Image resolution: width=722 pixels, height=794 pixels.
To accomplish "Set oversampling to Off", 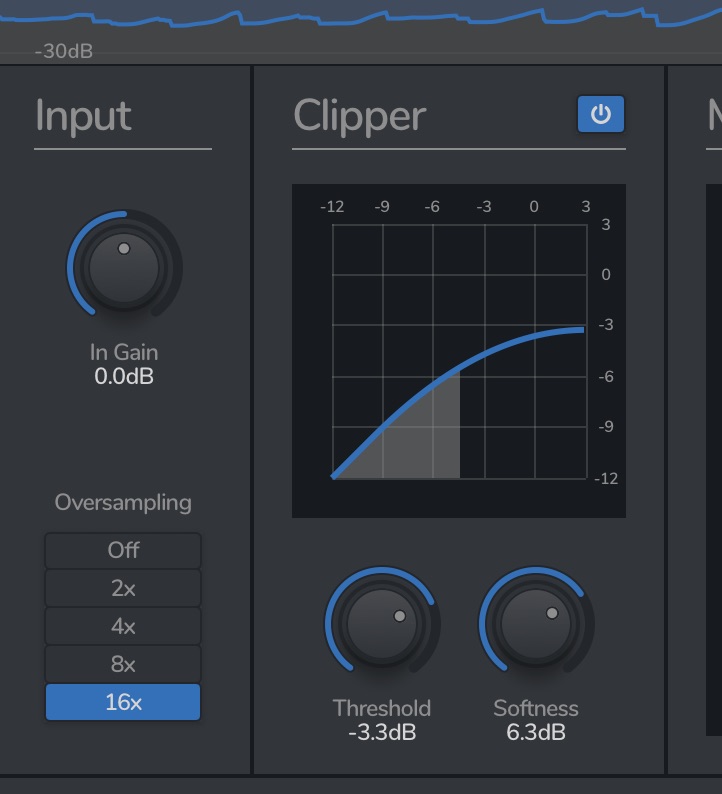I will 123,550.
